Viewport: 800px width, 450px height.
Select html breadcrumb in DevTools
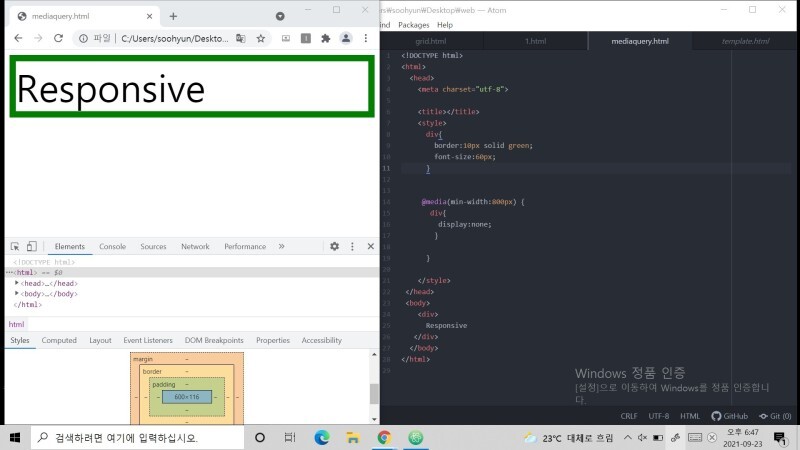pos(16,324)
